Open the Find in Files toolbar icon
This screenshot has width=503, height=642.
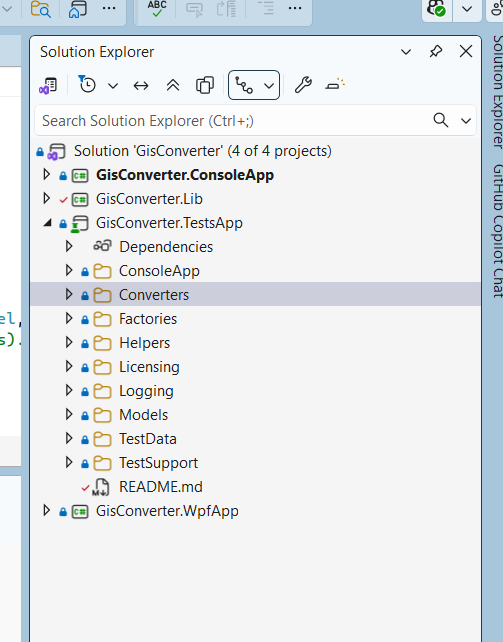click(41, 9)
